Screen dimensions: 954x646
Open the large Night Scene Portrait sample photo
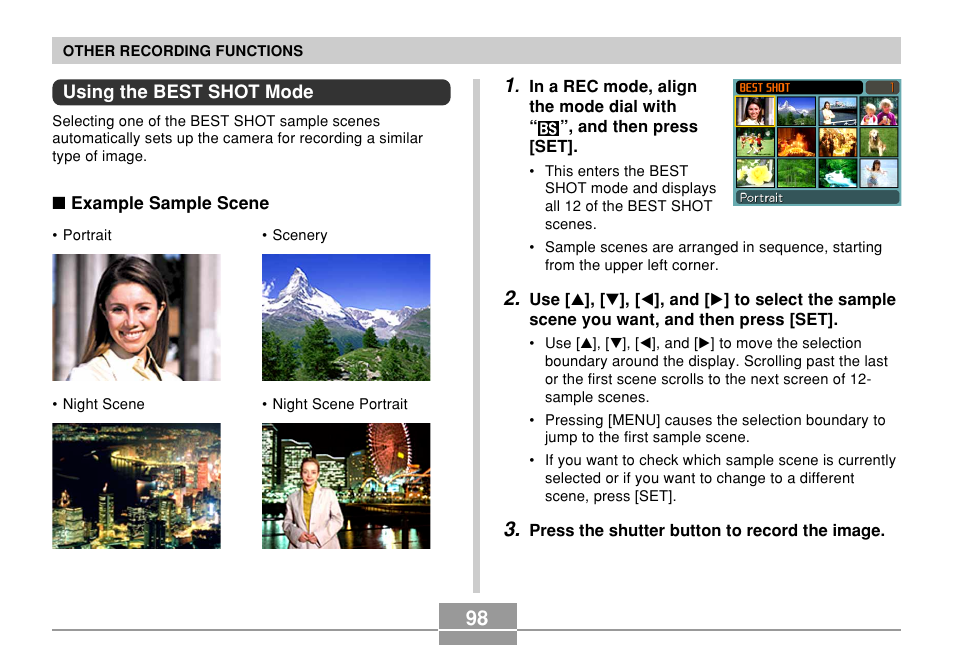coord(346,486)
